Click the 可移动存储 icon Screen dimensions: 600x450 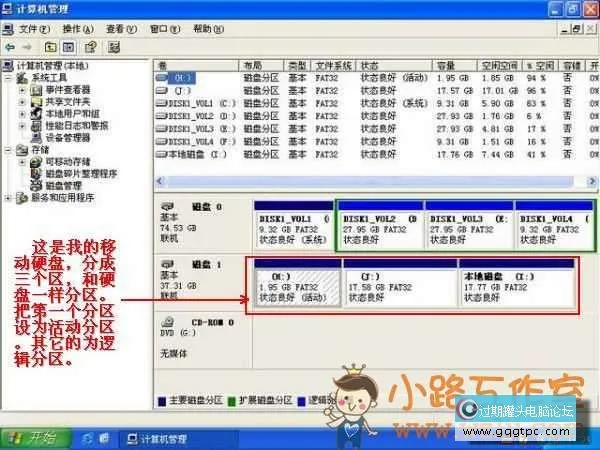(36, 162)
